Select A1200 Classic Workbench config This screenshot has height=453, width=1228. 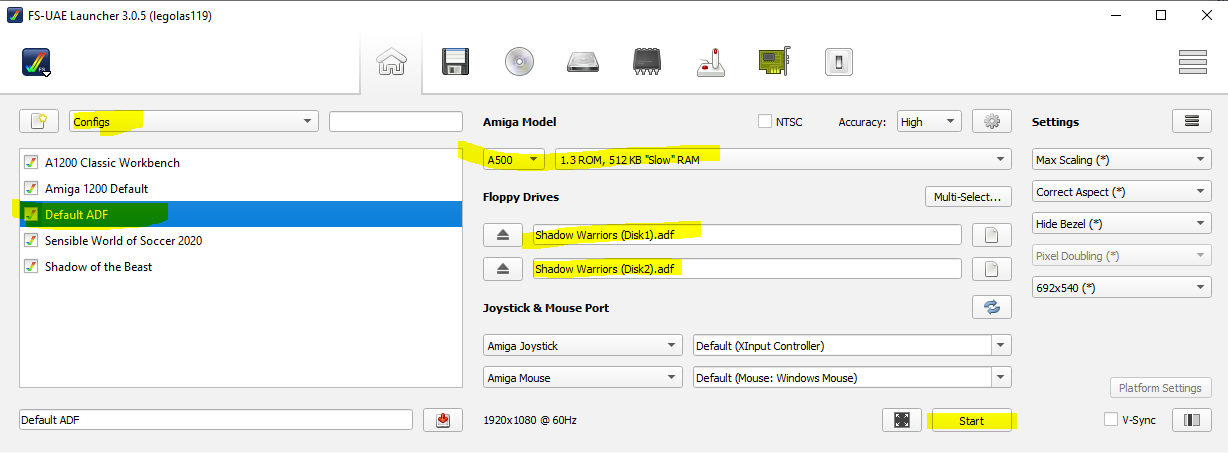point(240,162)
